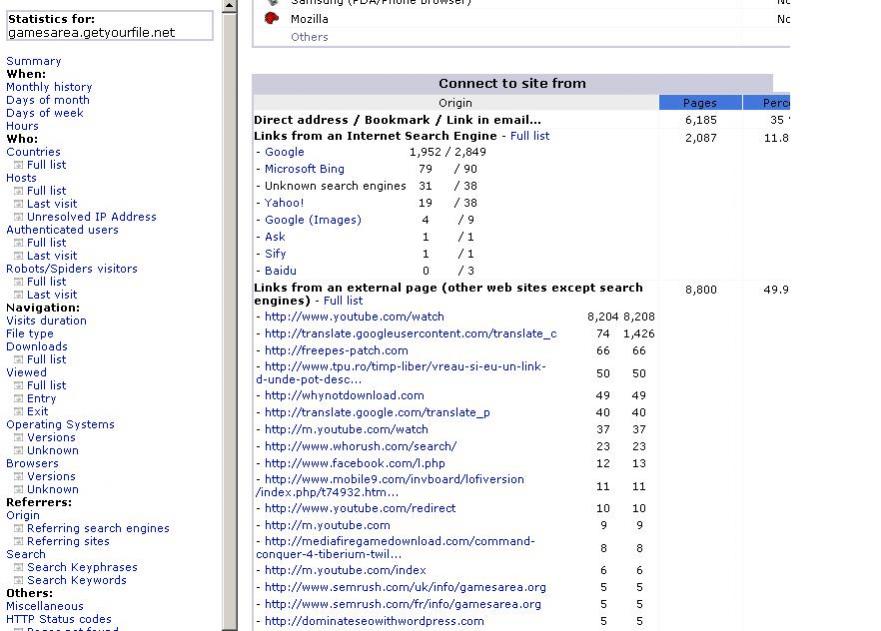The height and width of the screenshot is (631, 881).
Task: Click the icon beside Referring search engines
Action: pos(19,528)
